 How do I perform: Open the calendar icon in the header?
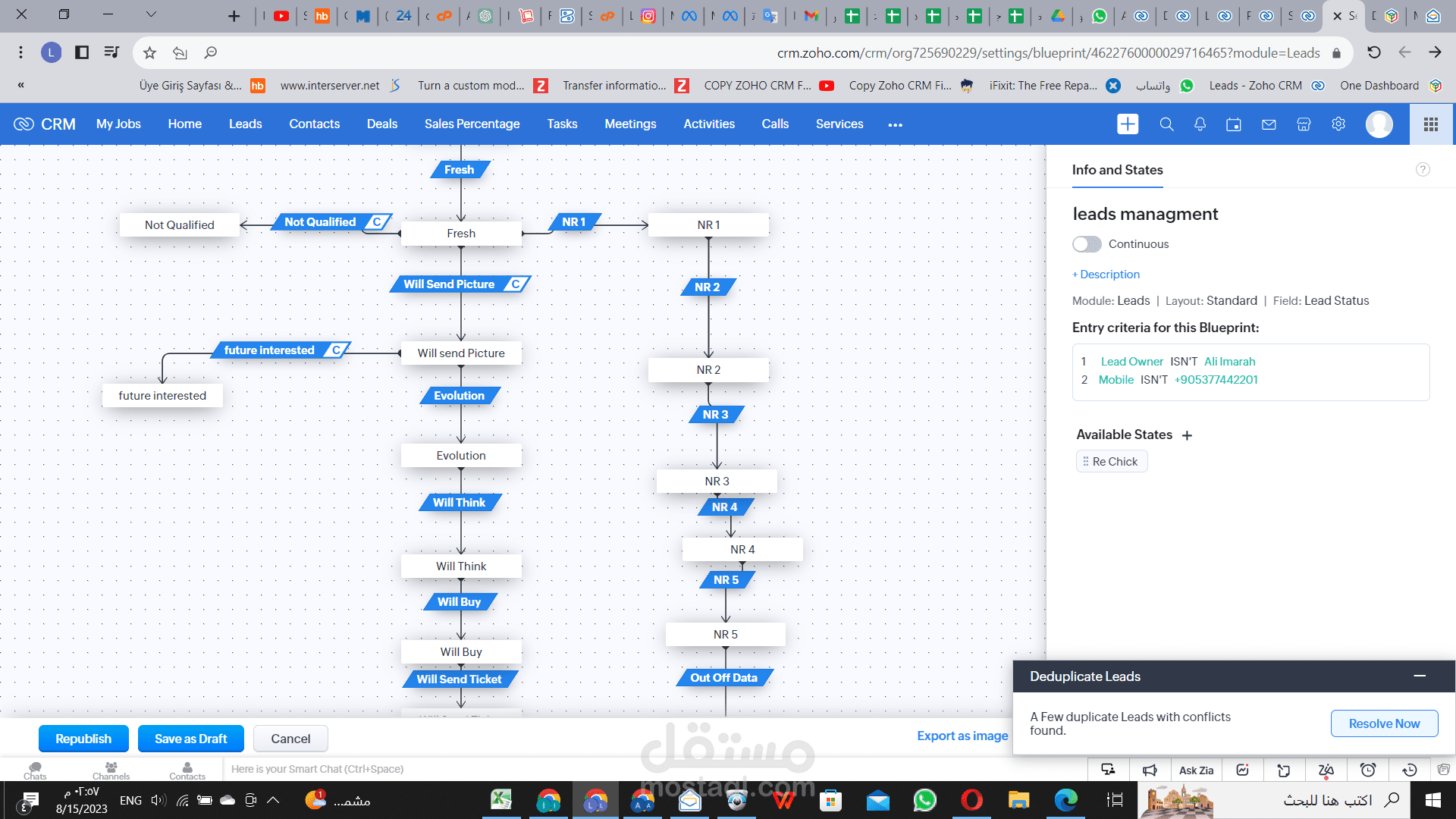pos(1233,124)
